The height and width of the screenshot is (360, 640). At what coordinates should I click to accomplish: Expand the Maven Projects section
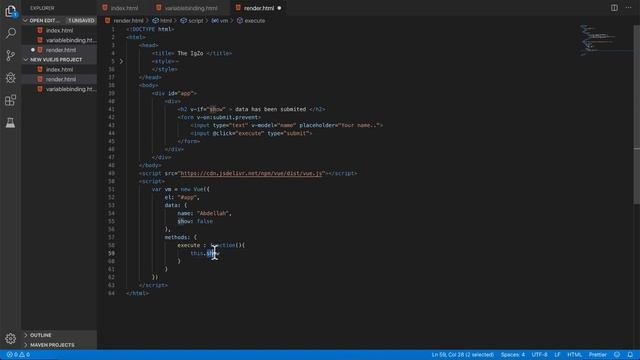(x=26, y=345)
